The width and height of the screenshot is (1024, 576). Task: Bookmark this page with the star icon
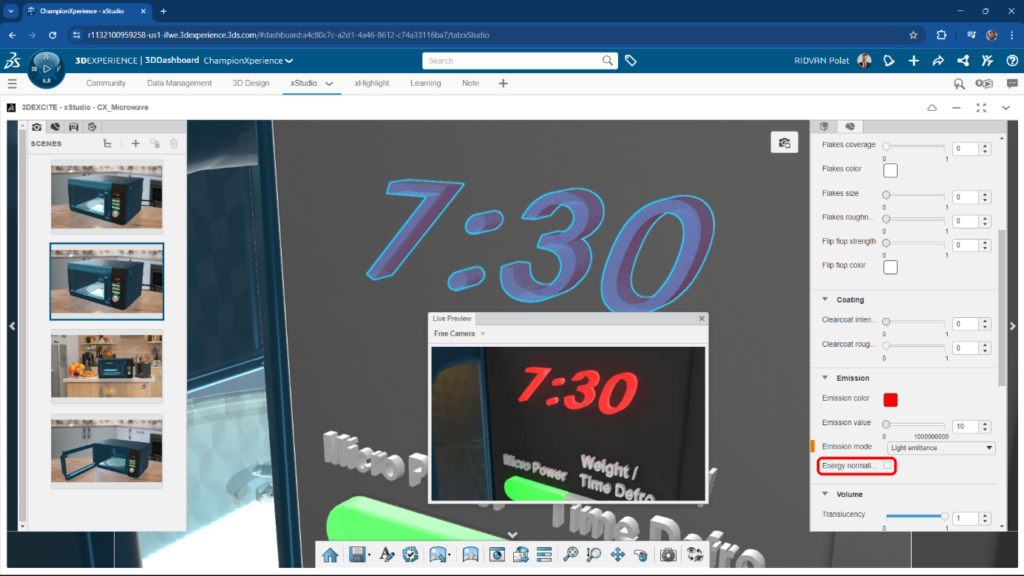[x=913, y=35]
